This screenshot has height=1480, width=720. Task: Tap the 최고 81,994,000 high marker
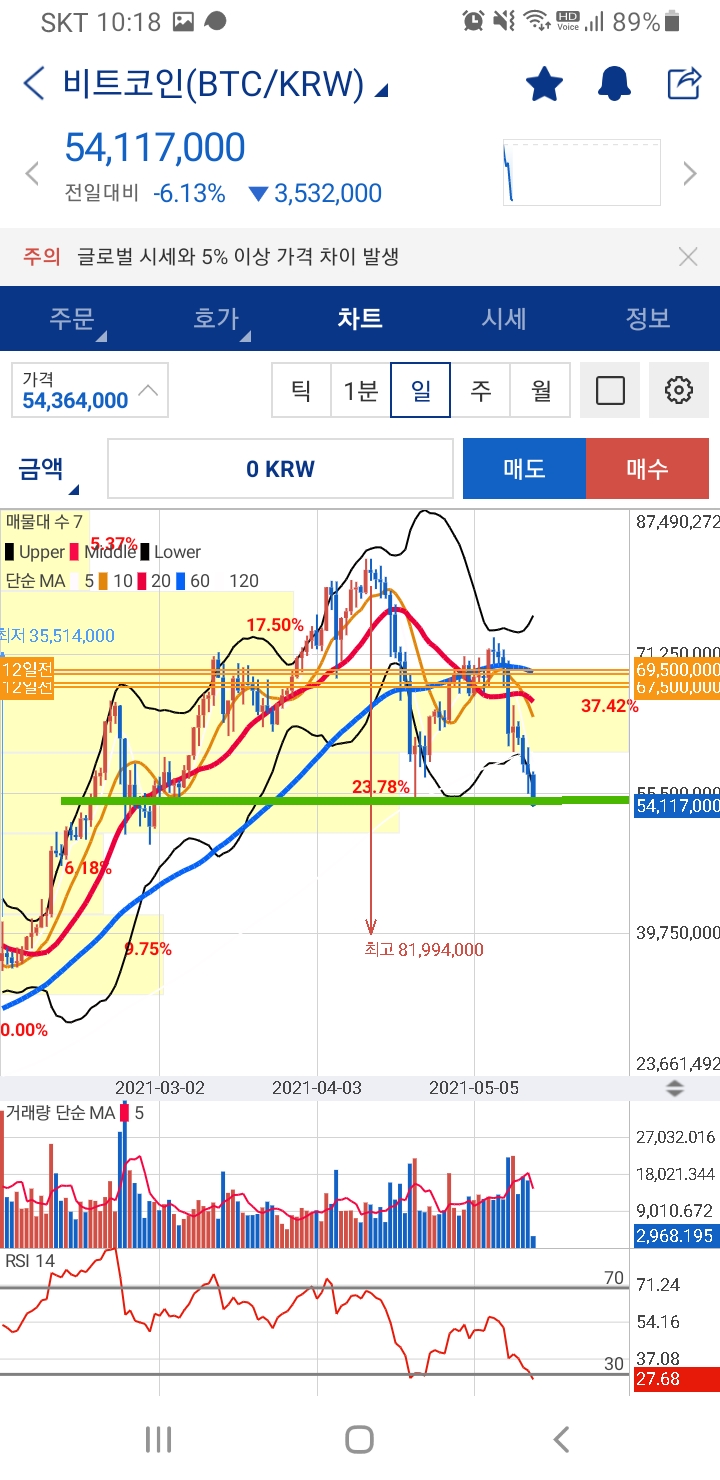coord(424,949)
